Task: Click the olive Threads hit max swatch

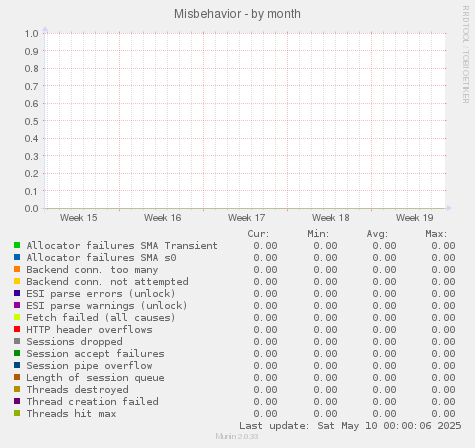Action: click(17, 413)
